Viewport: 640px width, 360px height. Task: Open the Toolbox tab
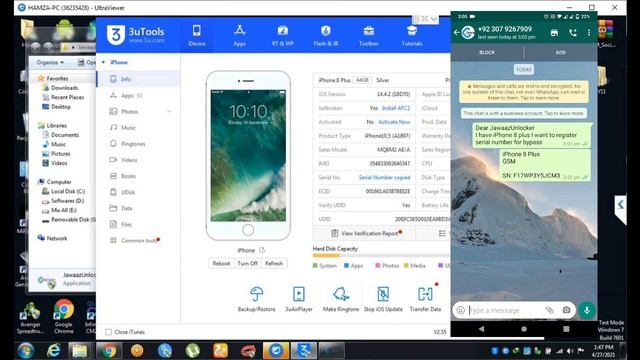pyautogui.click(x=369, y=35)
